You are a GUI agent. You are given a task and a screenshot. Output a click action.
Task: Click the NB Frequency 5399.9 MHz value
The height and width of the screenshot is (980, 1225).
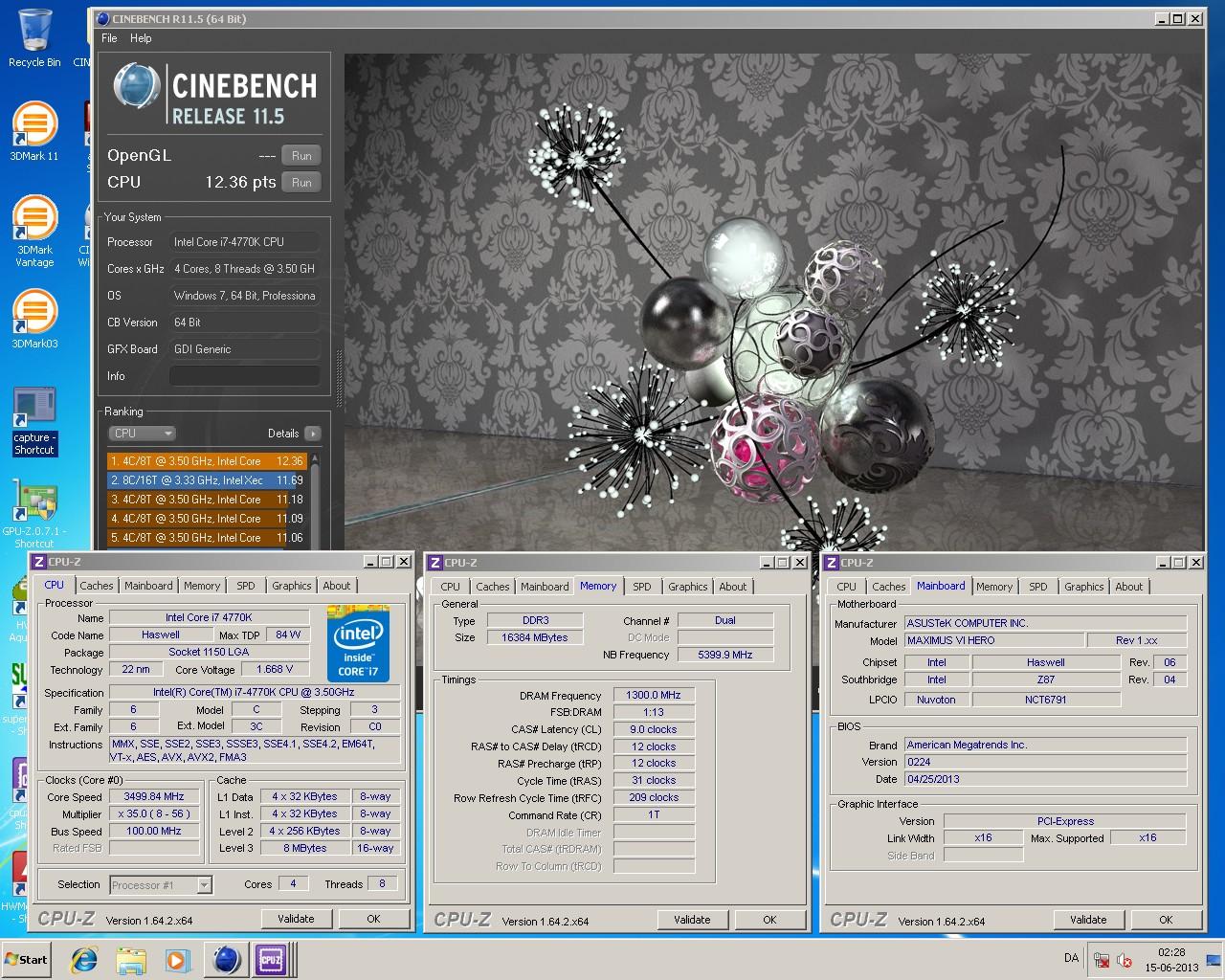[x=725, y=655]
